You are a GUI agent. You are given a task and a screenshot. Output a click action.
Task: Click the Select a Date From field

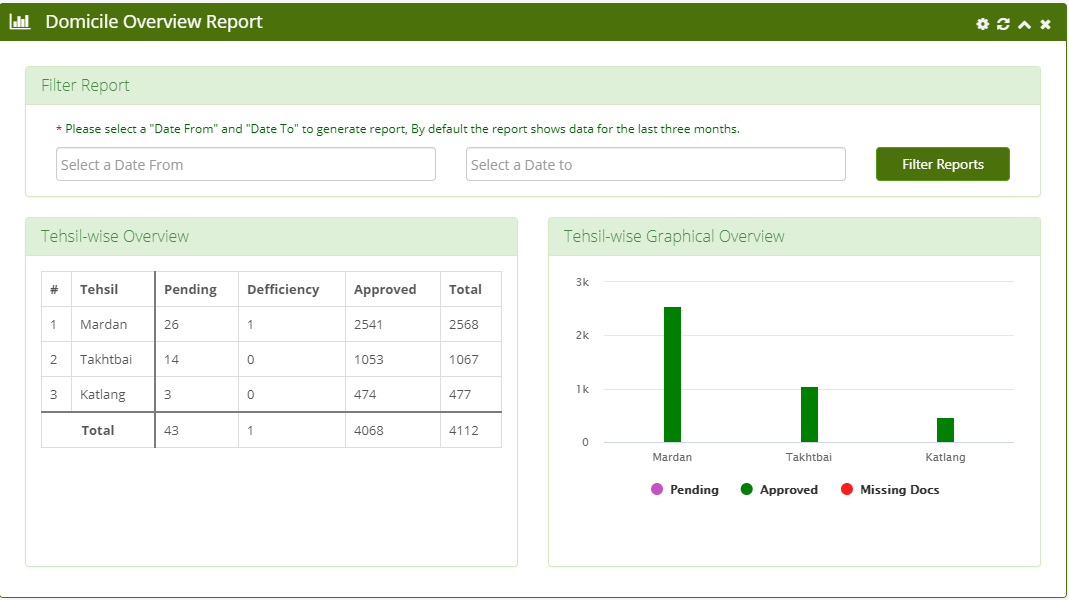point(245,164)
